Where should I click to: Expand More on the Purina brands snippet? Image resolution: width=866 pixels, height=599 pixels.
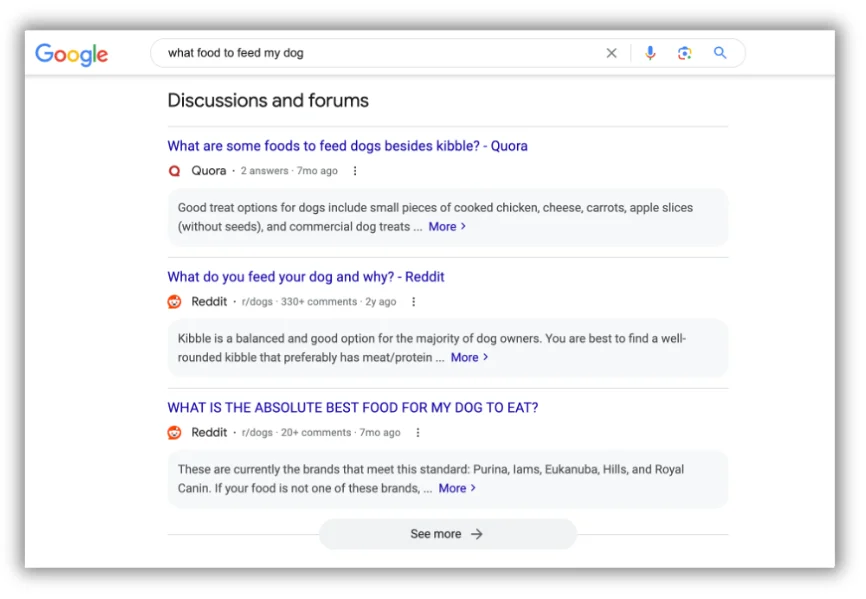pyautogui.click(x=457, y=489)
